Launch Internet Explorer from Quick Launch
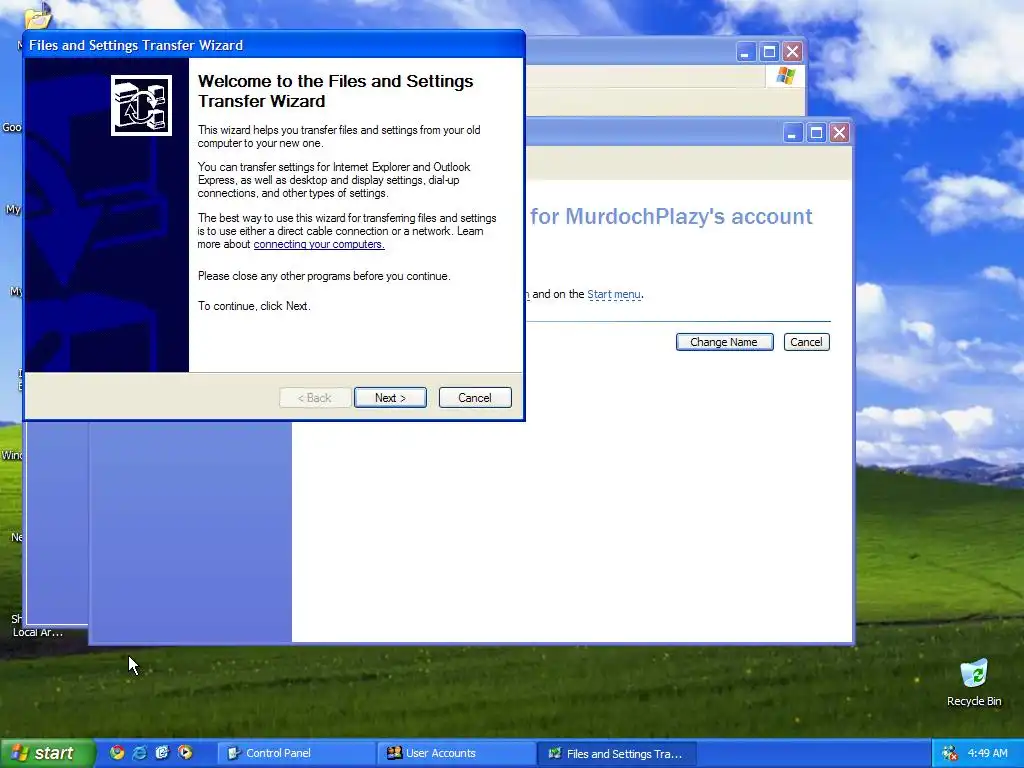1024x768 pixels. (x=139, y=753)
